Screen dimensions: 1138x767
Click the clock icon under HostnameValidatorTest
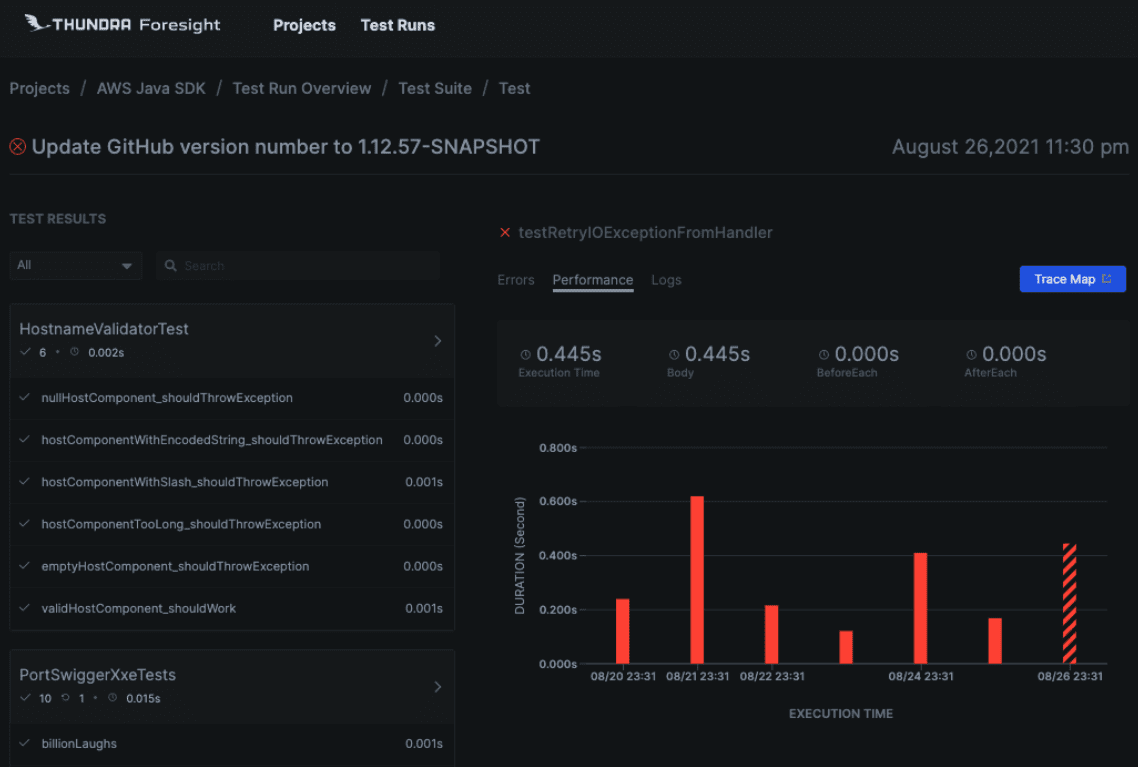tap(74, 352)
